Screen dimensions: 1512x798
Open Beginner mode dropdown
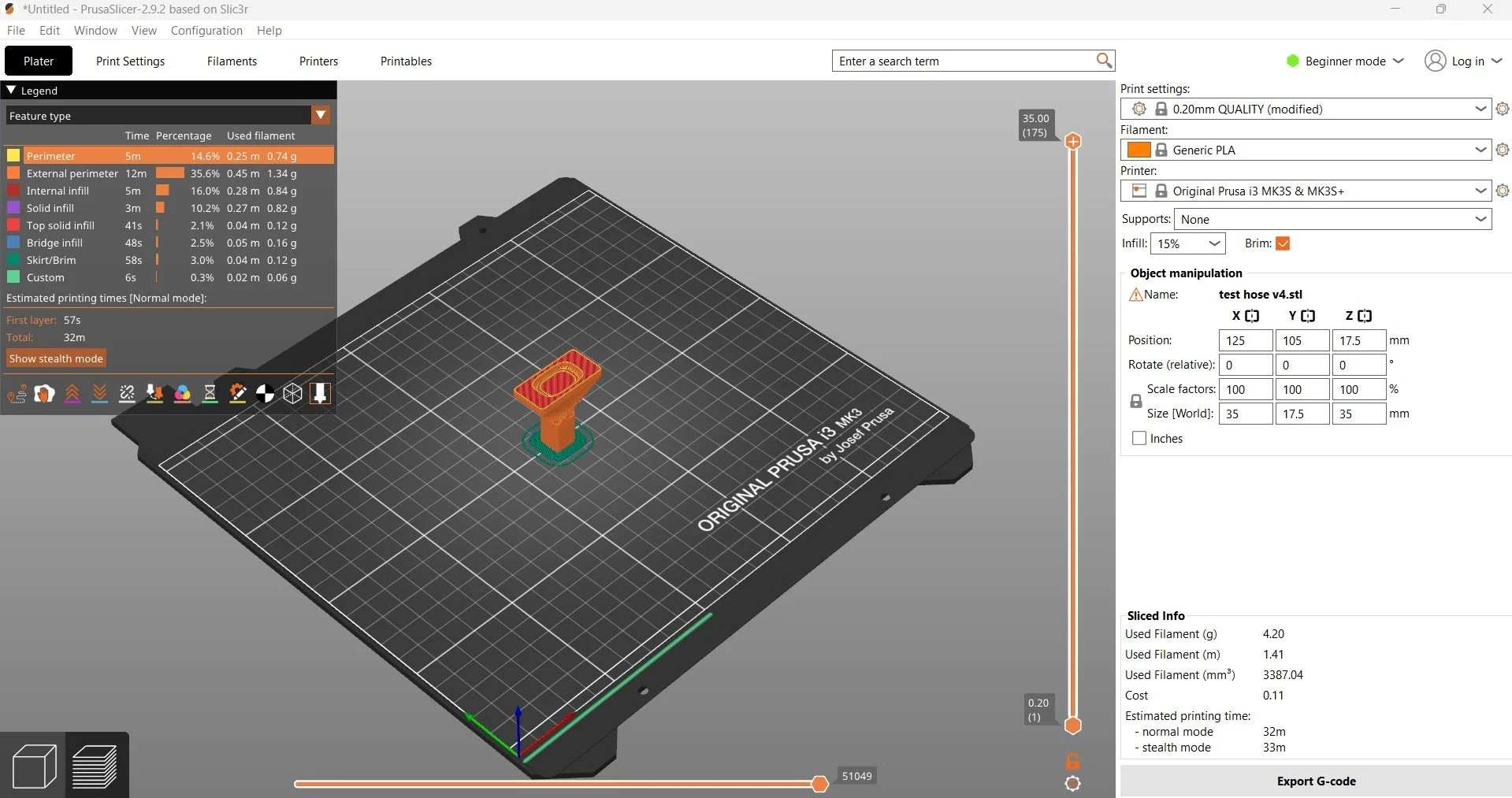click(x=1345, y=61)
